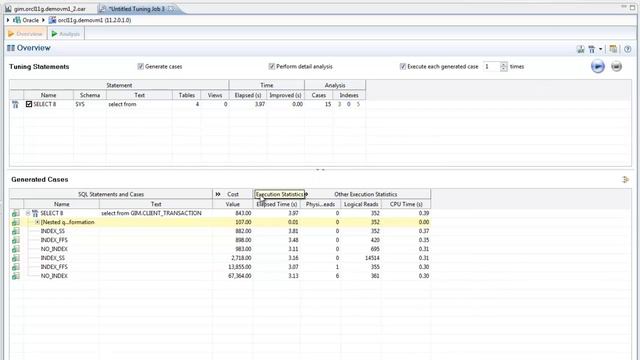
Task: Expand the arrow before Oracle breadcrumb
Action: [x=8, y=20]
